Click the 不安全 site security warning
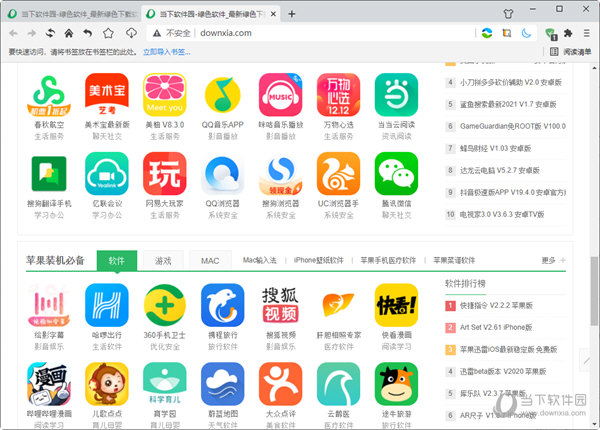Screen dimensions: 600x430 point(172,33)
